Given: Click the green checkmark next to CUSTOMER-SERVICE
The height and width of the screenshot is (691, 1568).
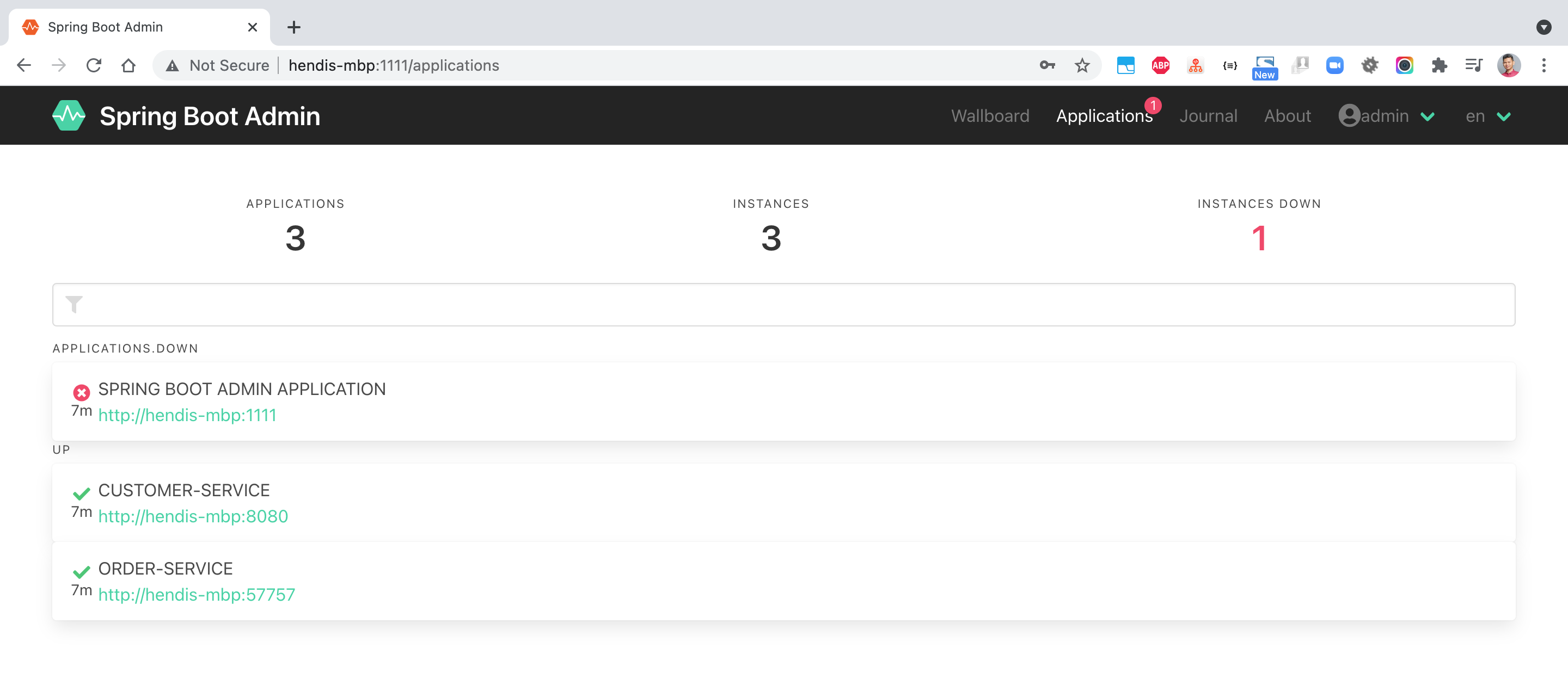Looking at the screenshot, I should [82, 493].
